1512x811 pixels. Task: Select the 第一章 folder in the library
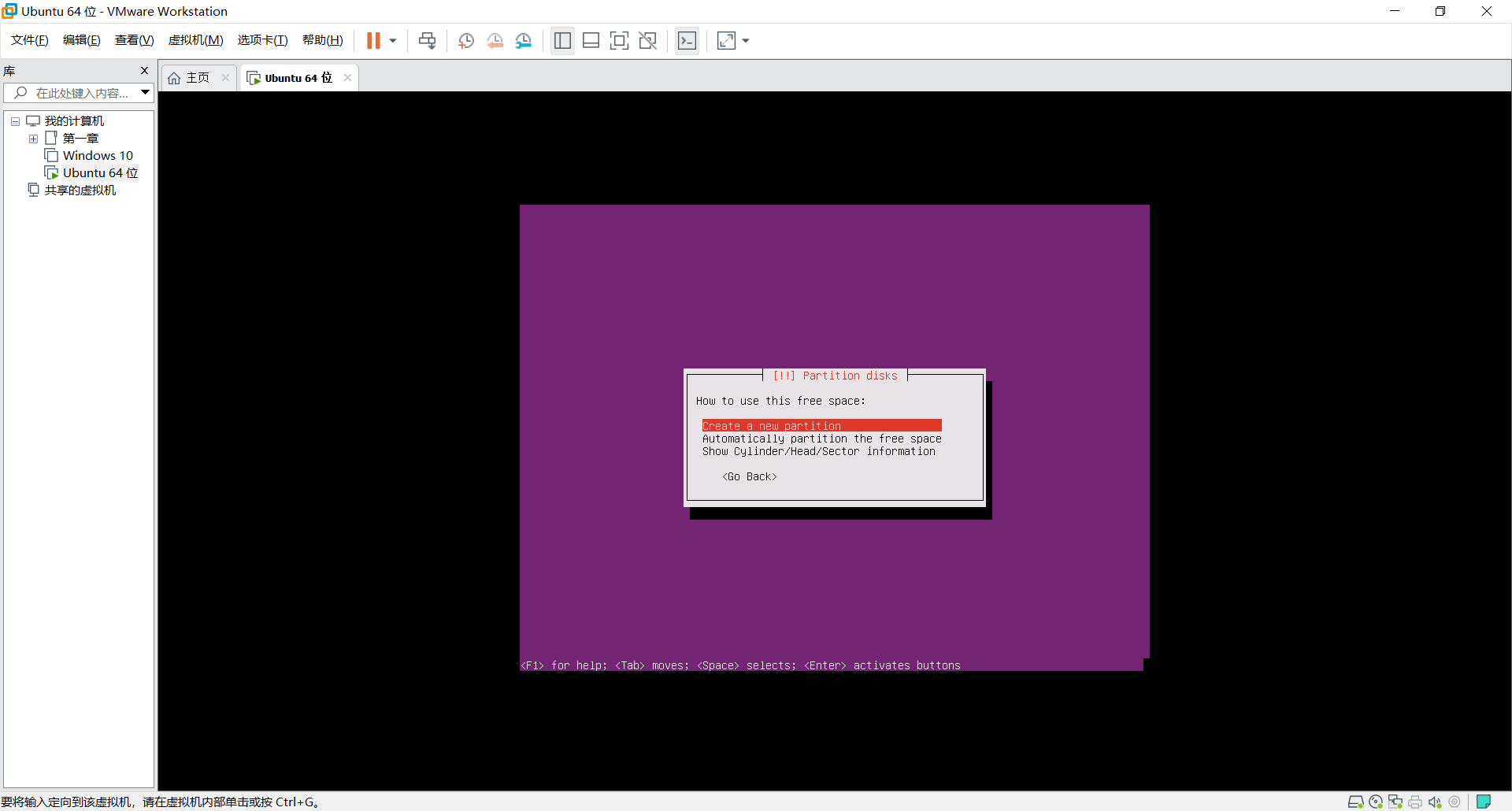[x=80, y=139]
